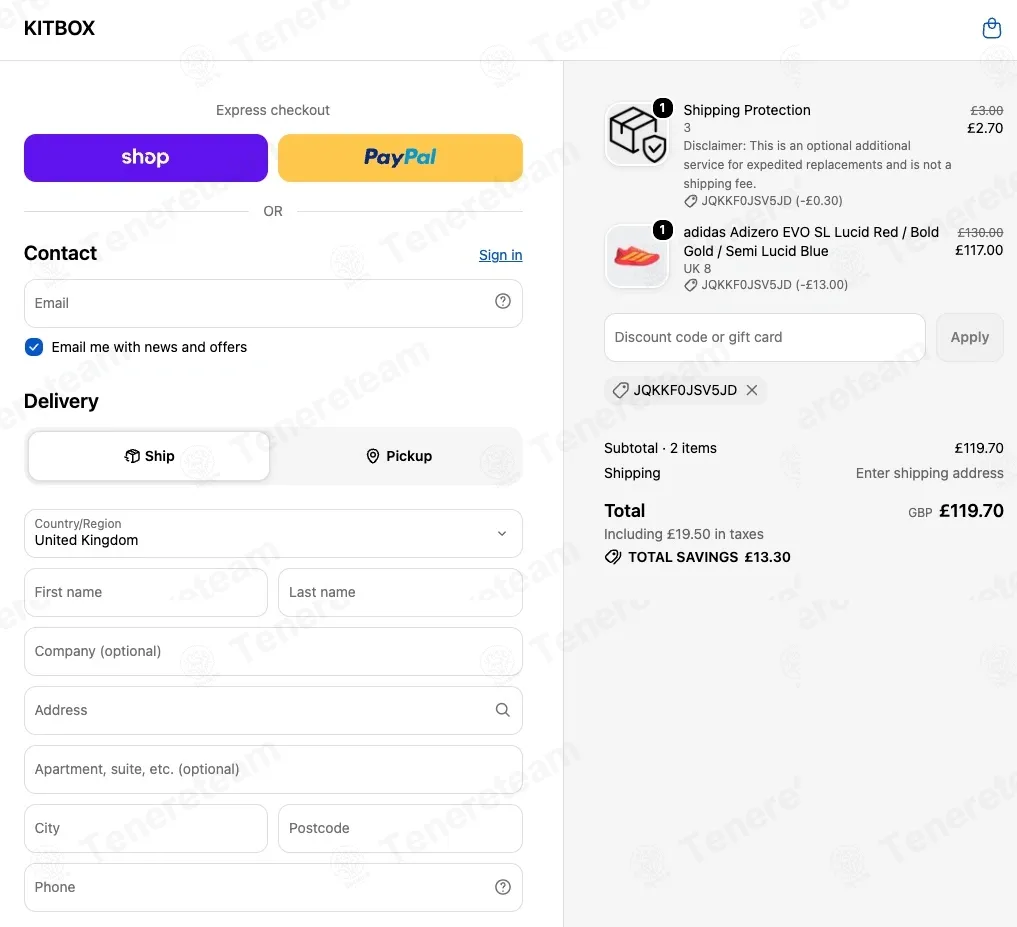Click the Shipping Protection package thumbnail
1017x927 pixels.
636,134
